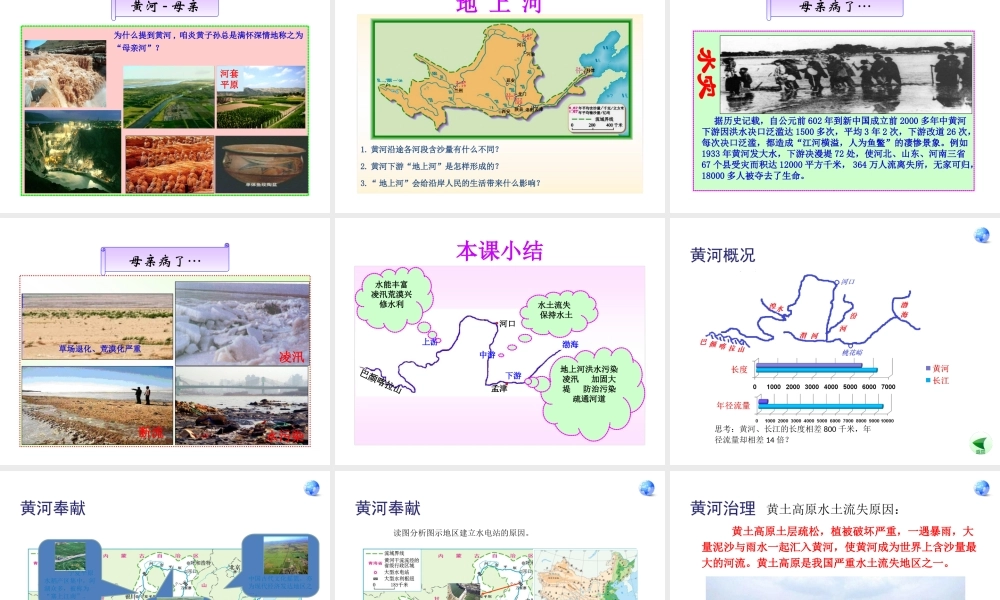Screen dimensions: 1000x600
Task: Click the 长江 legend color square
Action: point(928,380)
